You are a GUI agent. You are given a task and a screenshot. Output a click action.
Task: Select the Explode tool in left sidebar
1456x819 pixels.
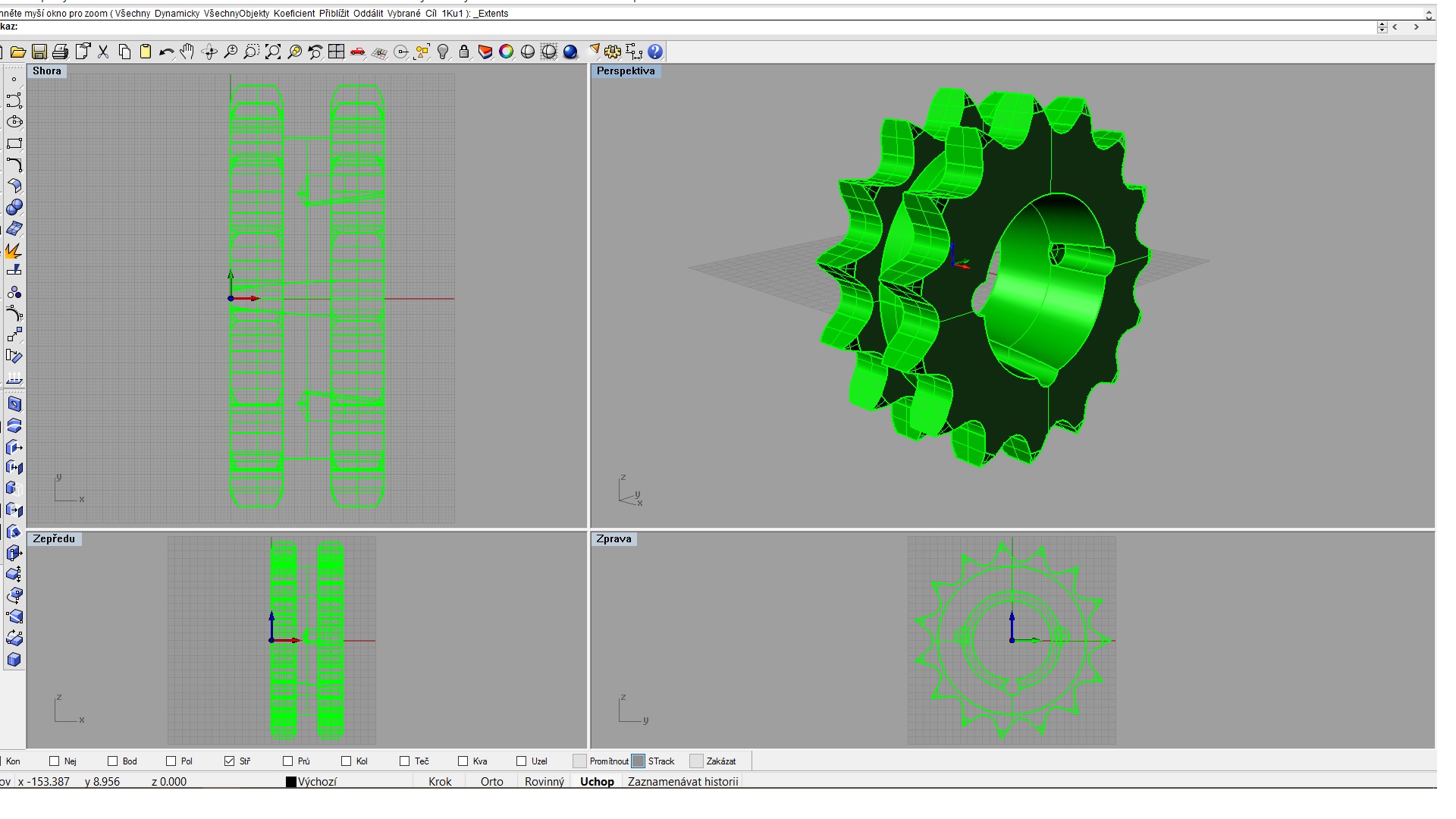point(14,250)
